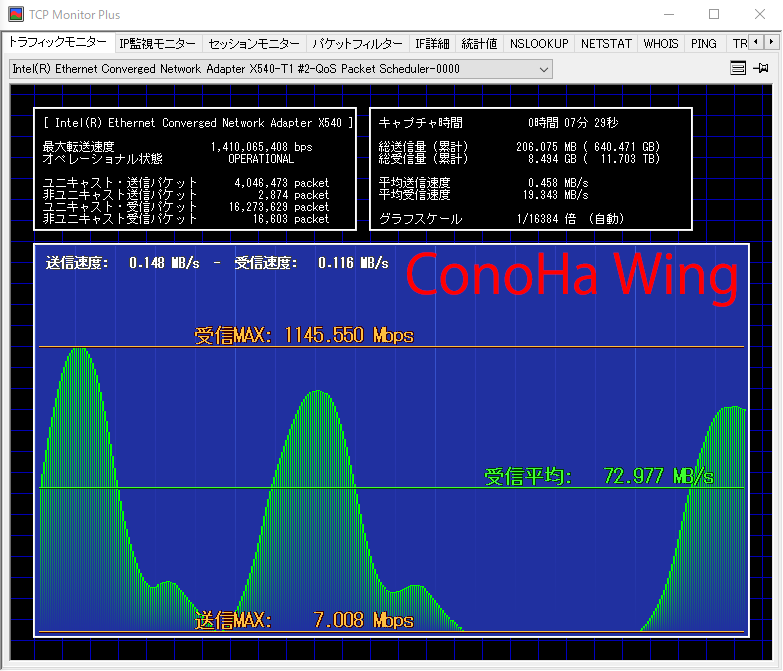This screenshot has height=671, width=783.
Task: Select the パケットフィルター tab
Action: (x=357, y=44)
